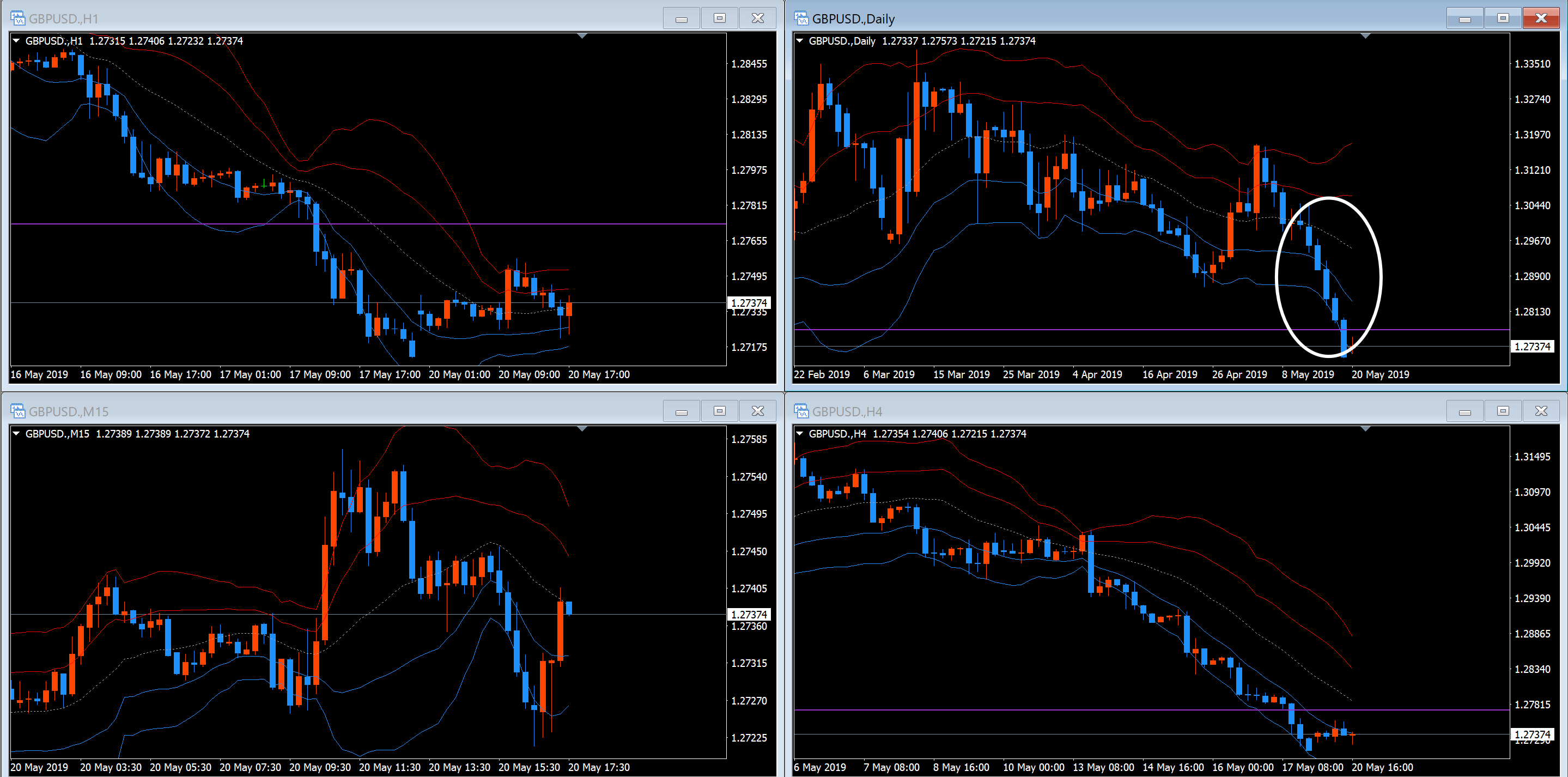Click the chart shift marker on the H1 chart
Screen dimensions: 1568x777
pyautogui.click(x=582, y=37)
